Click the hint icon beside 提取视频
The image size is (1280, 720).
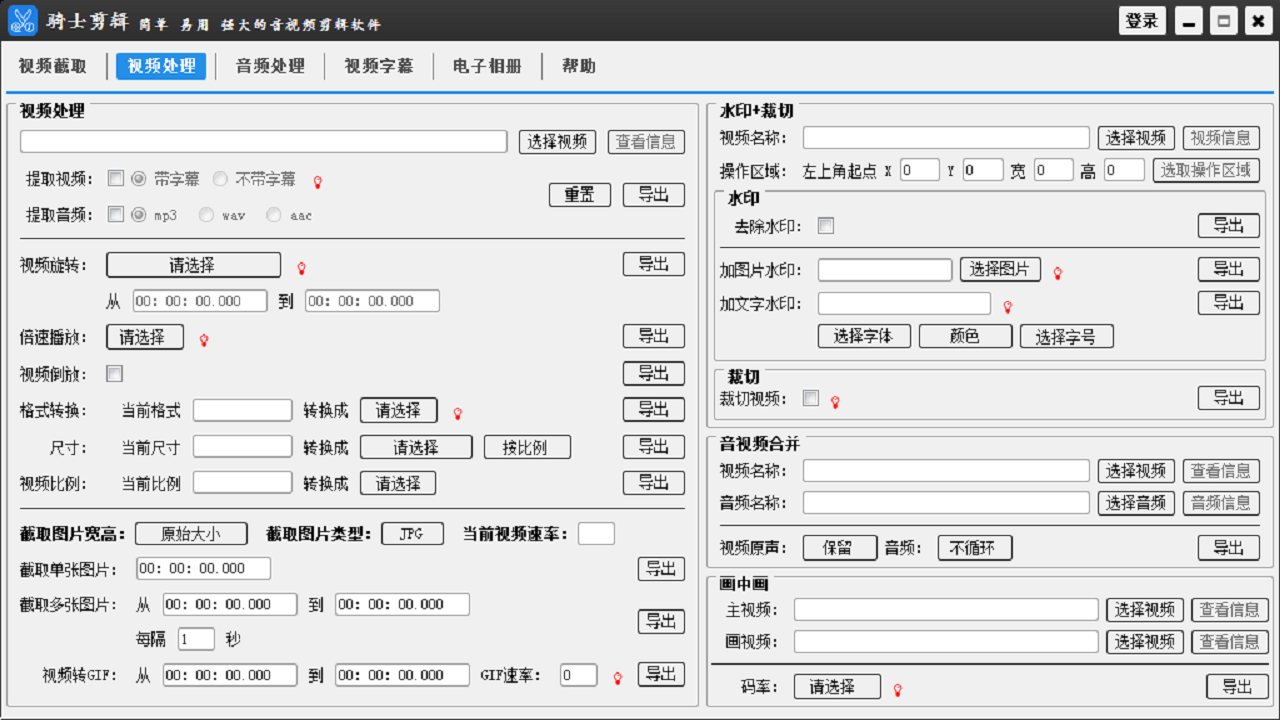point(318,181)
